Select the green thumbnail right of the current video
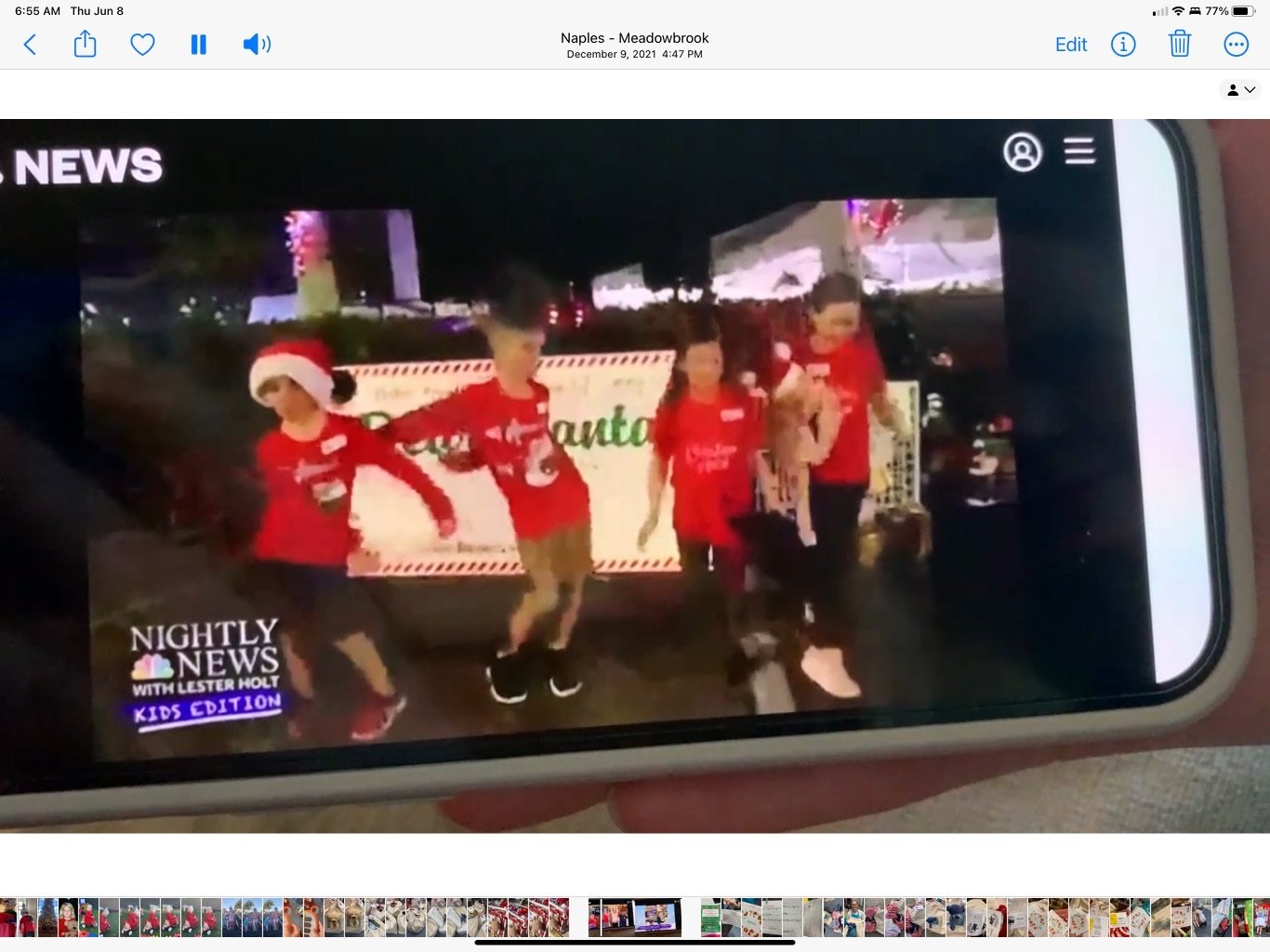This screenshot has height=952, width=1270. click(710, 917)
